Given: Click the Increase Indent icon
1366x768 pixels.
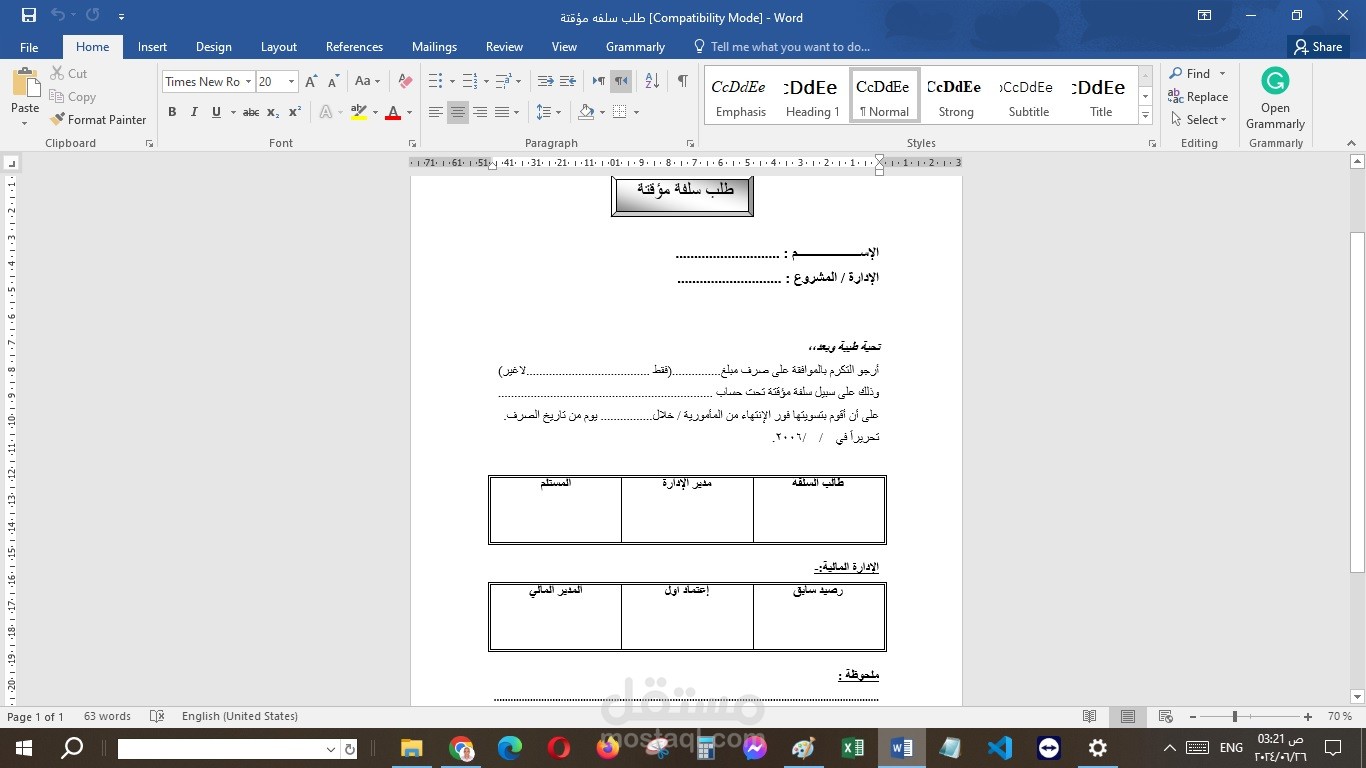Looking at the screenshot, I should (567, 82).
